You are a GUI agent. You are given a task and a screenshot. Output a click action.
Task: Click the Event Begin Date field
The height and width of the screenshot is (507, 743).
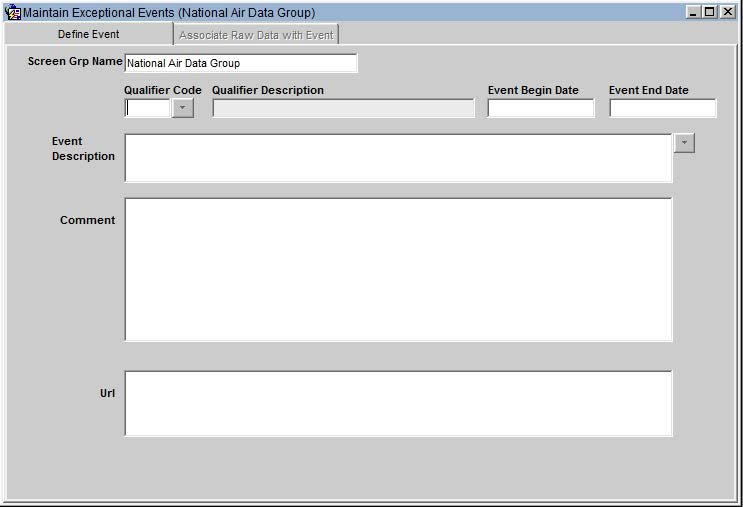(x=540, y=108)
